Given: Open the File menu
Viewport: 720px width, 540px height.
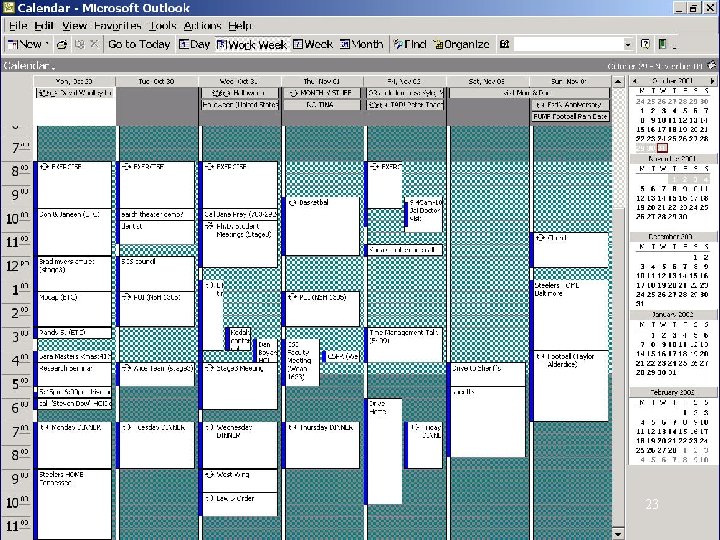Looking at the screenshot, I should click(18, 26).
